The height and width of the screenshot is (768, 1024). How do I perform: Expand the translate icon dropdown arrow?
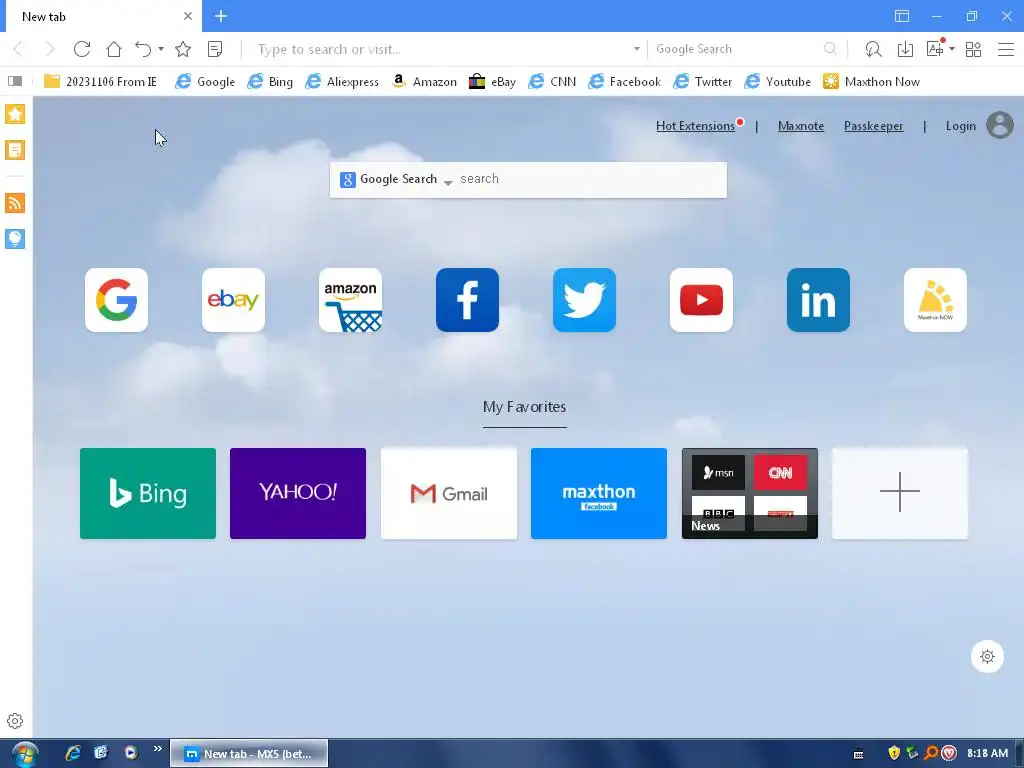(952, 49)
